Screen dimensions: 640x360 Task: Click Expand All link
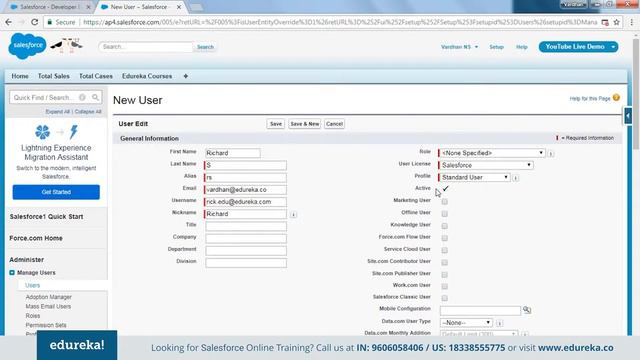[58, 111]
